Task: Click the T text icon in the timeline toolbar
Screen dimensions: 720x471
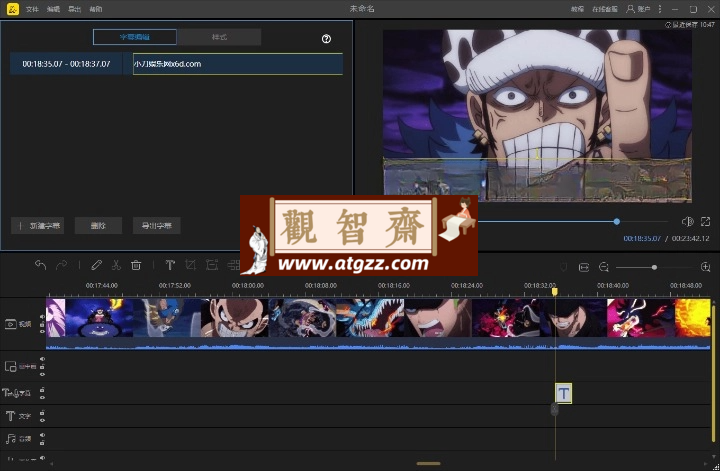Action: 170,265
